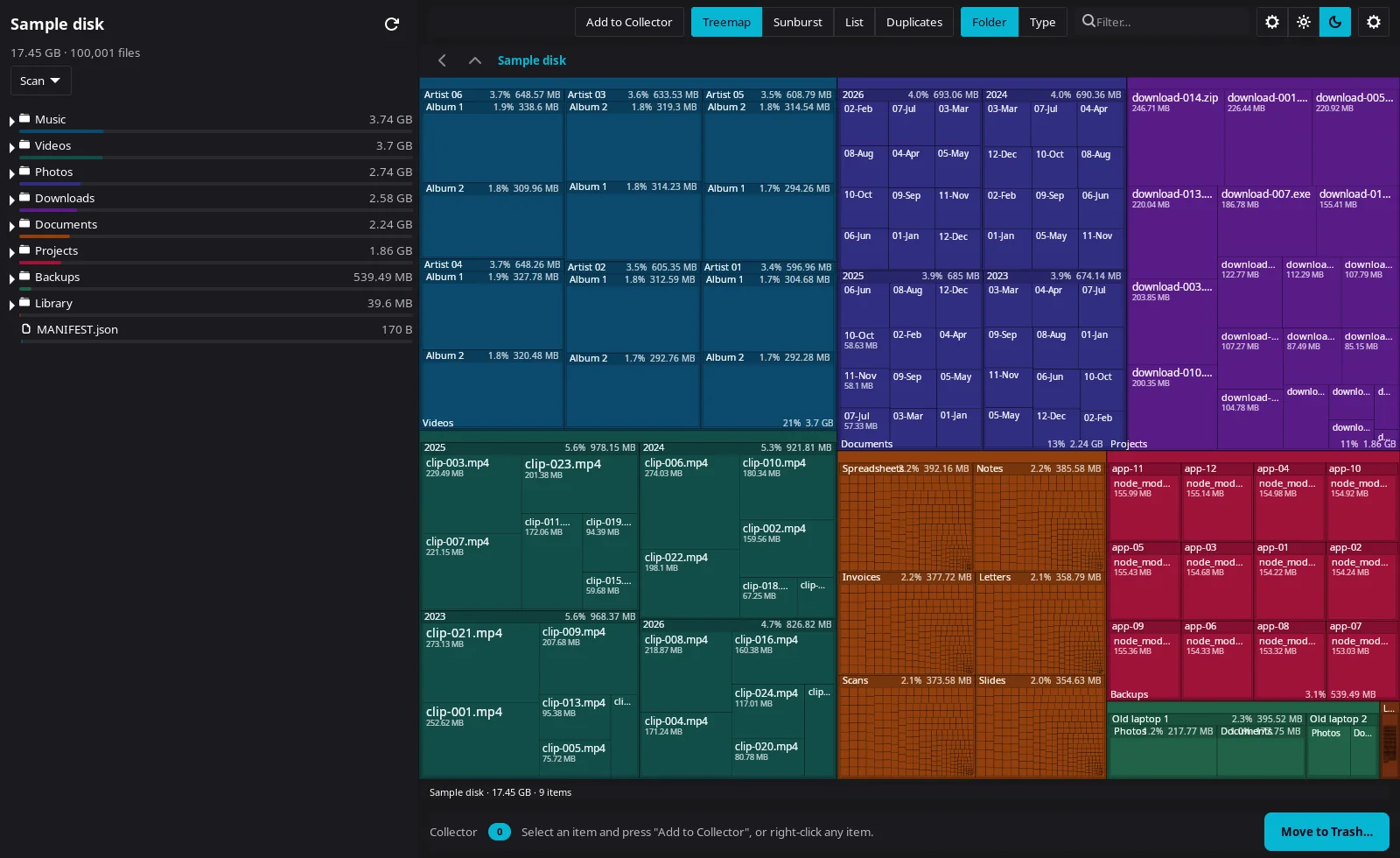Click the Collector count badge showing 0
1400x858 pixels.
pyautogui.click(x=500, y=832)
